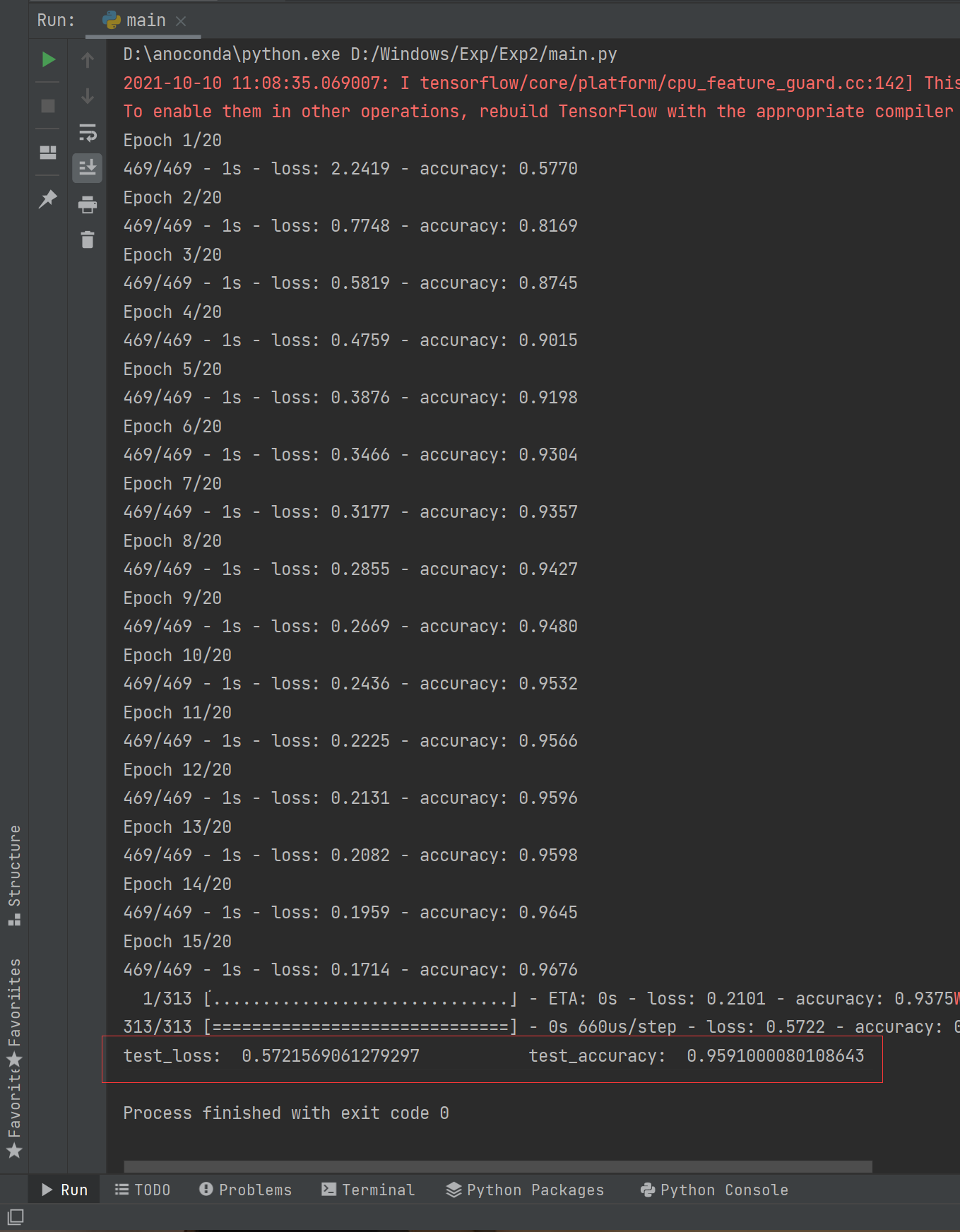Clear all console output with the trash icon
960x1232 pixels.
[88, 240]
